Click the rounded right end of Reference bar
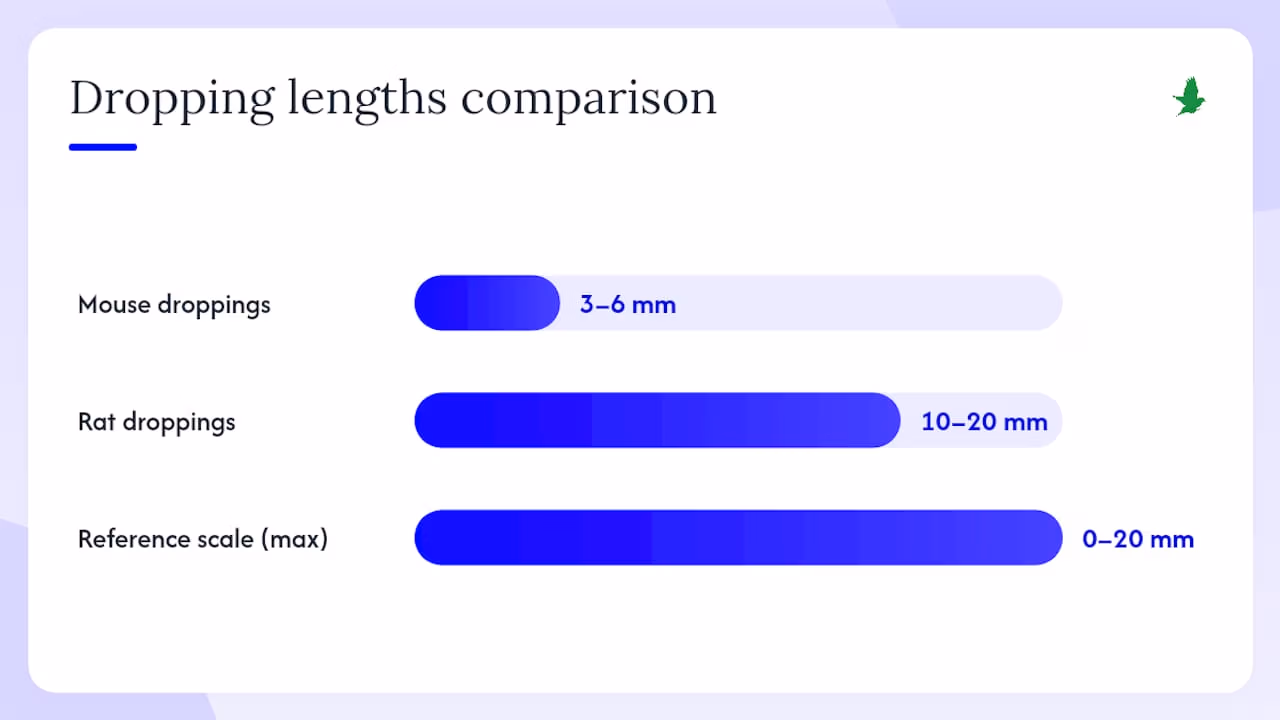The image size is (1280, 720). coord(1047,538)
